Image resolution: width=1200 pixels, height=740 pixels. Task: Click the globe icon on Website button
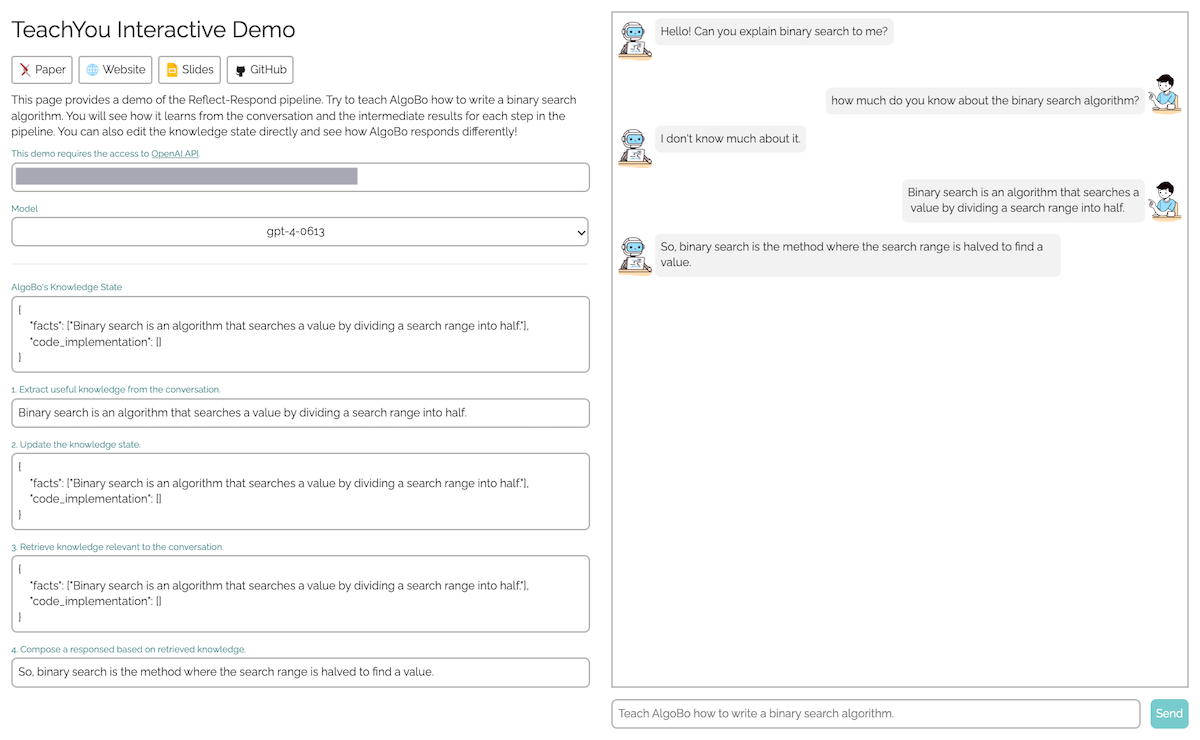tap(92, 70)
